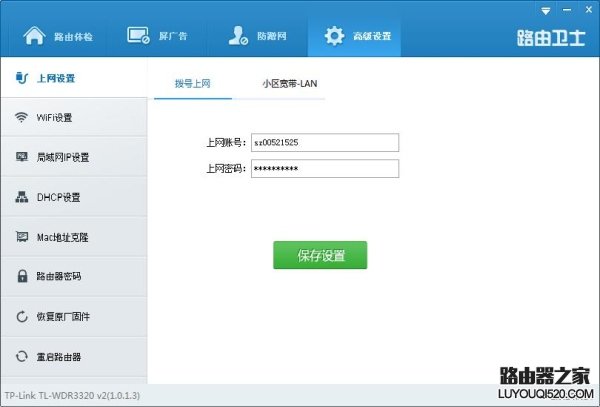600x407 pixels.
Task: Click the cable icon beside 上网设置
Action: (22, 78)
